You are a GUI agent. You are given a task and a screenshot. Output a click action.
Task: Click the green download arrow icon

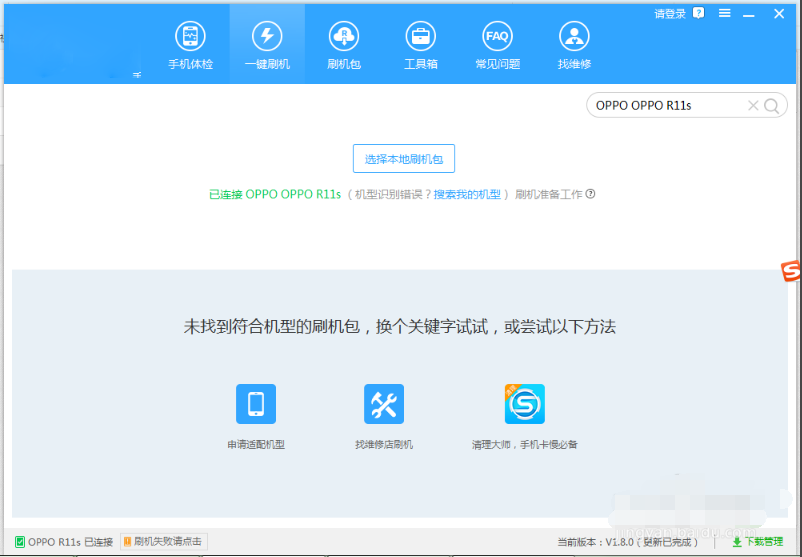(737, 542)
